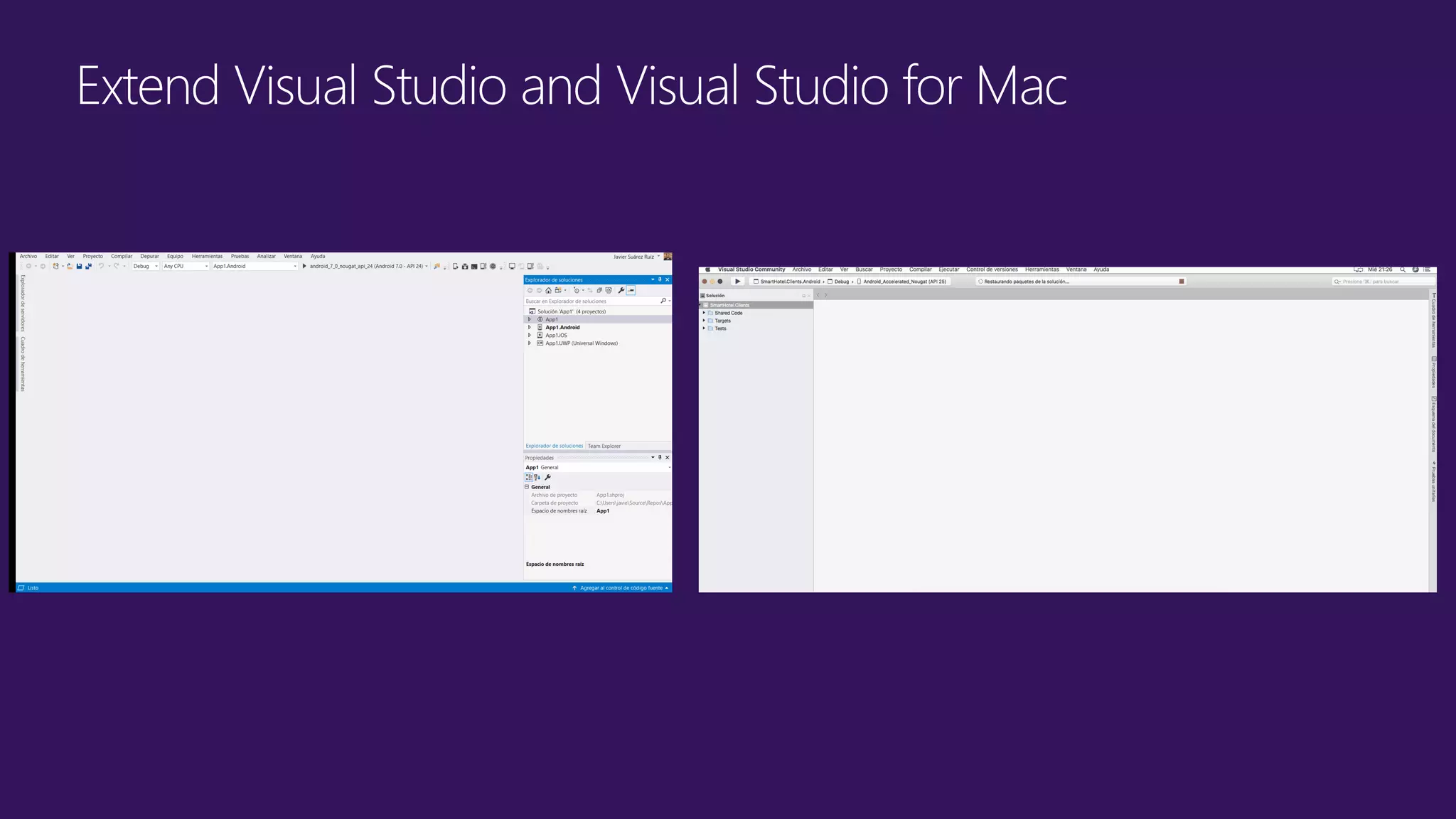Toggle categorized view in Propiedades panel
The height and width of the screenshot is (819, 1456).
click(529, 478)
